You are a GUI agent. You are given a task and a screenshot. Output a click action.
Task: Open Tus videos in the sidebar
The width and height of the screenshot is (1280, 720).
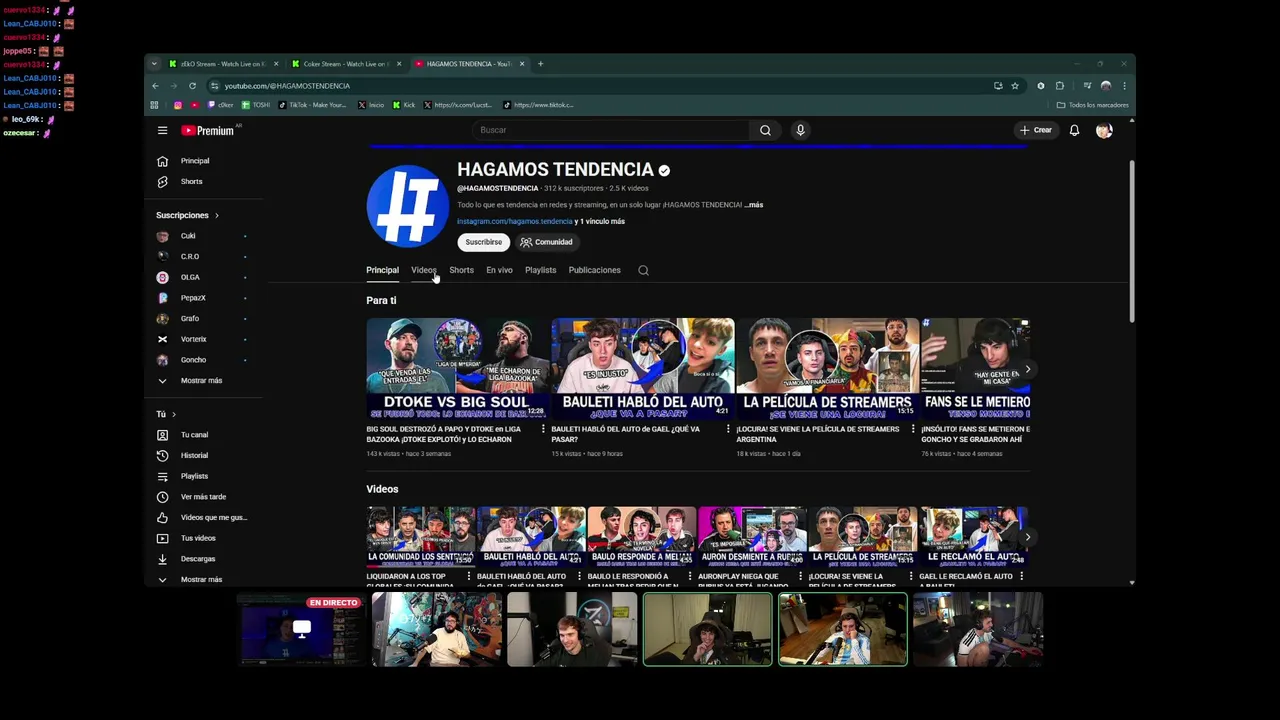point(198,538)
